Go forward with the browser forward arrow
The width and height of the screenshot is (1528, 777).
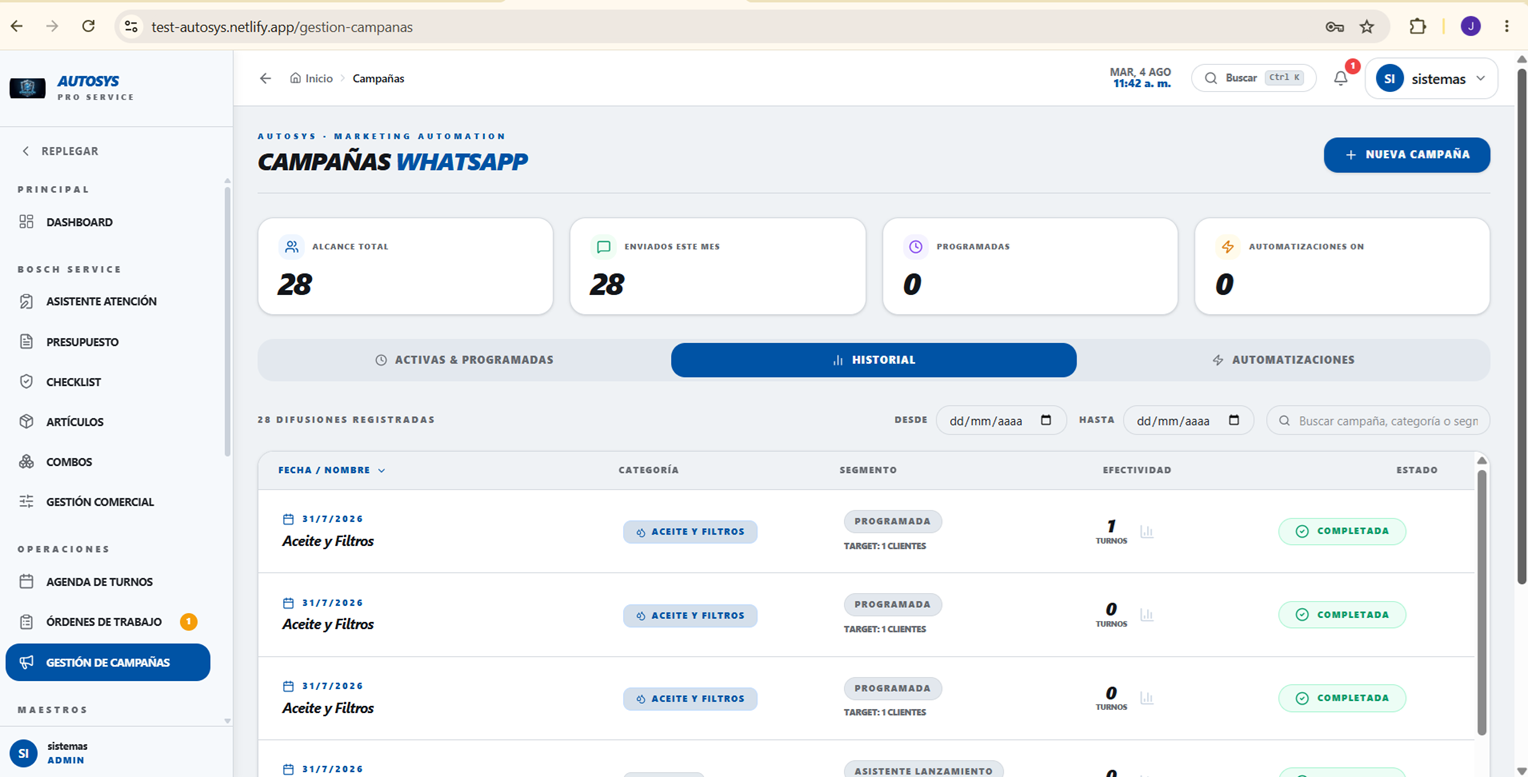[x=52, y=27]
